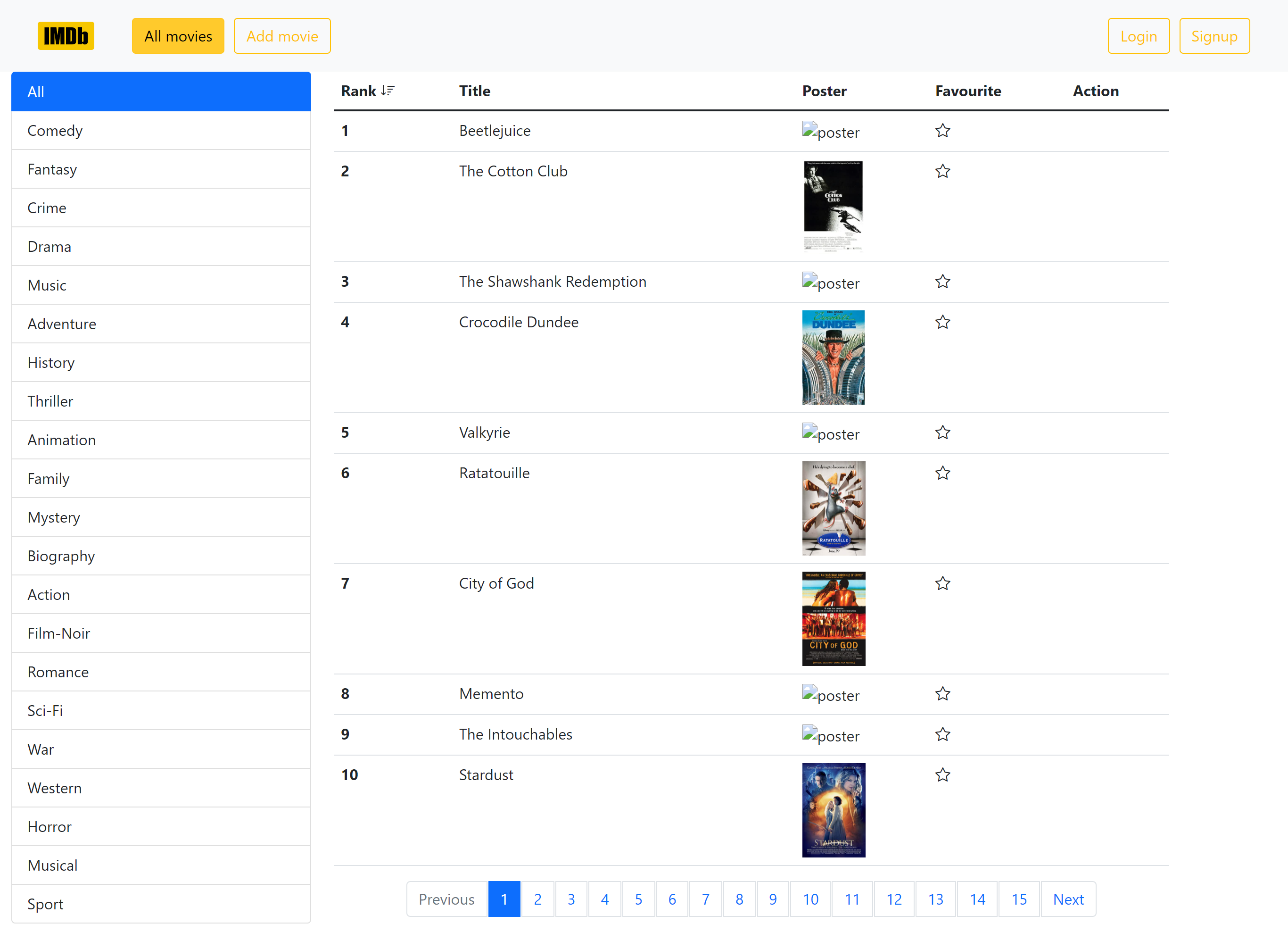Favourite Beetlejuice with the star icon

tap(942, 131)
